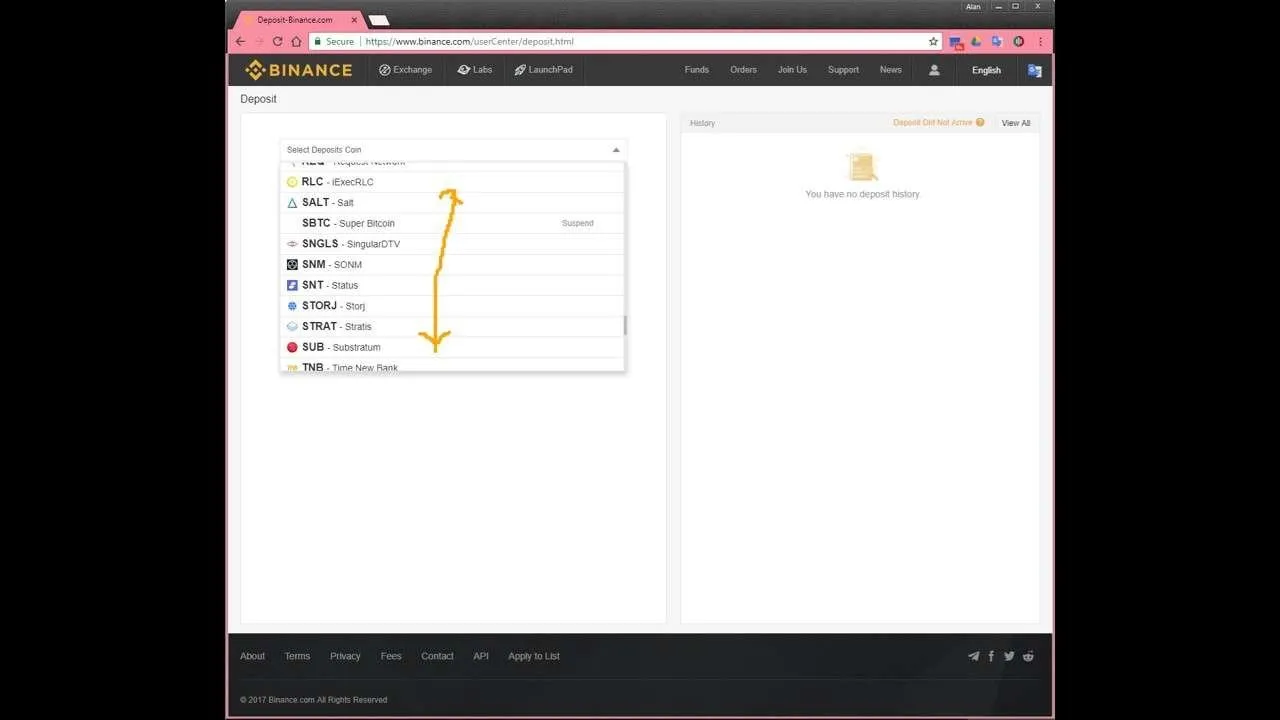Select STRAT - Stratis coin
The height and width of the screenshot is (720, 1280).
[452, 326]
